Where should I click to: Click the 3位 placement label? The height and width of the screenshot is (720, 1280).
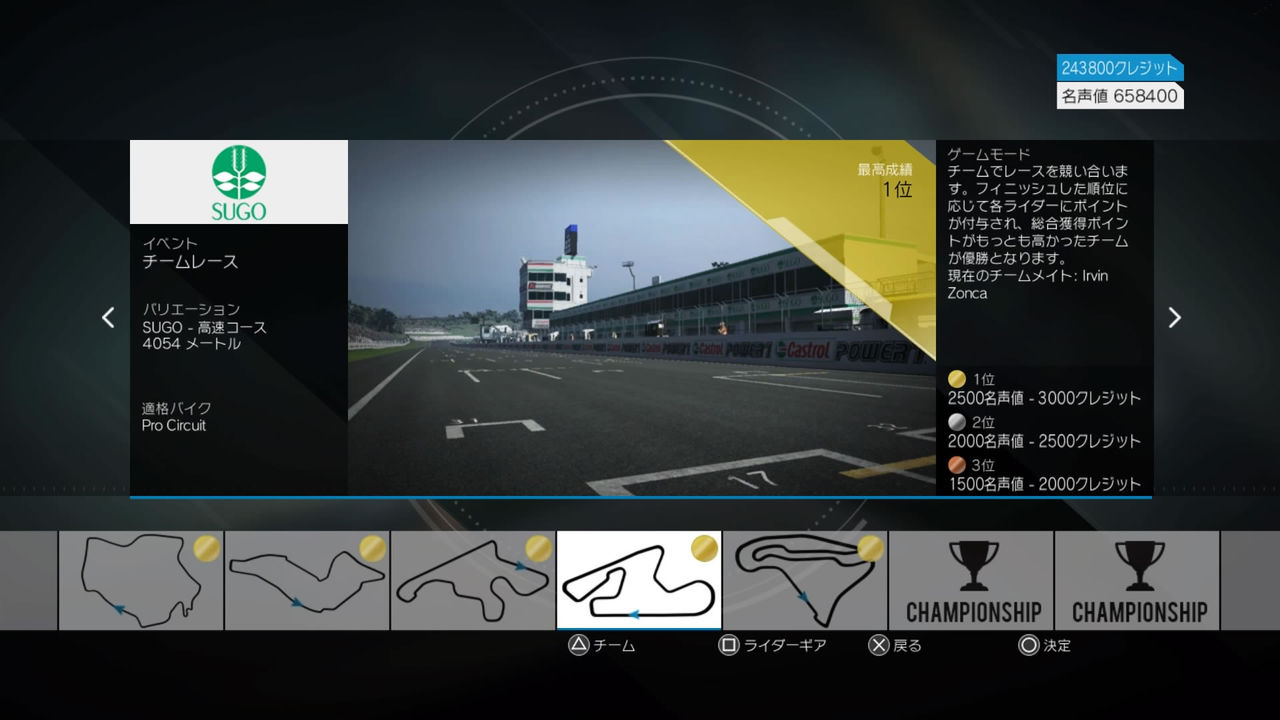(x=984, y=465)
